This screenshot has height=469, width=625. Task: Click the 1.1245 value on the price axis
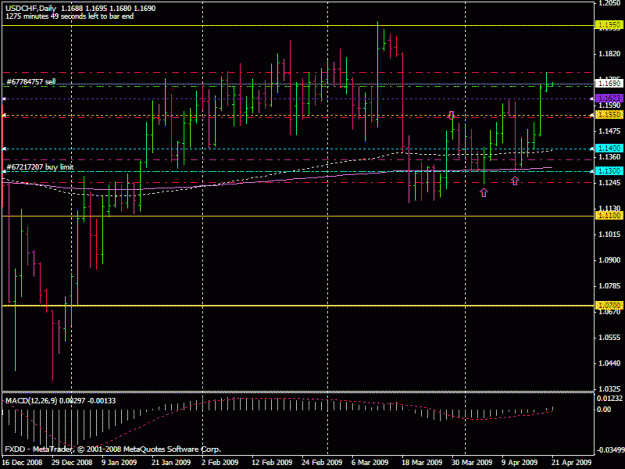pyautogui.click(x=610, y=183)
